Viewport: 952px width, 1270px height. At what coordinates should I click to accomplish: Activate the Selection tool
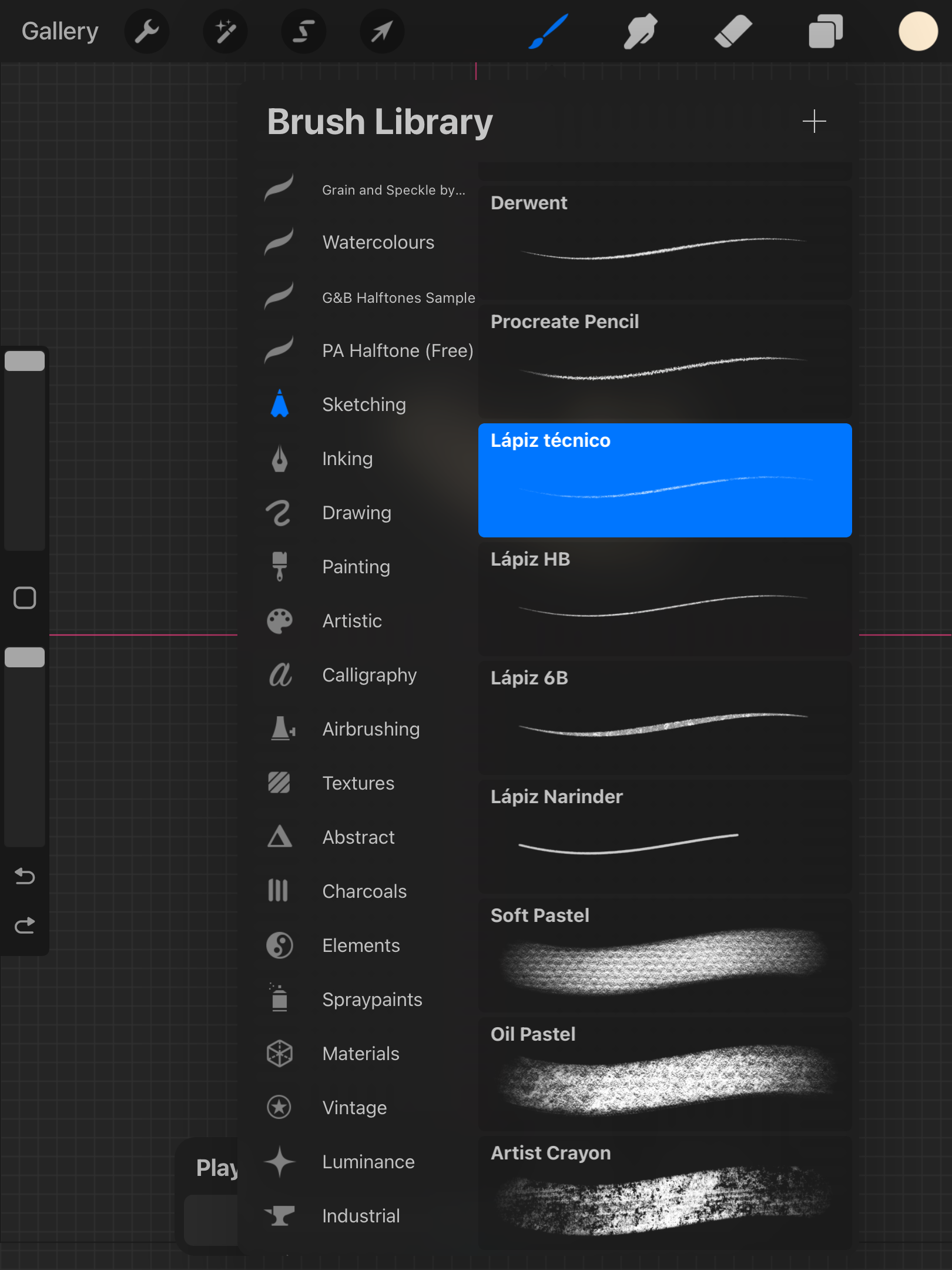303,31
